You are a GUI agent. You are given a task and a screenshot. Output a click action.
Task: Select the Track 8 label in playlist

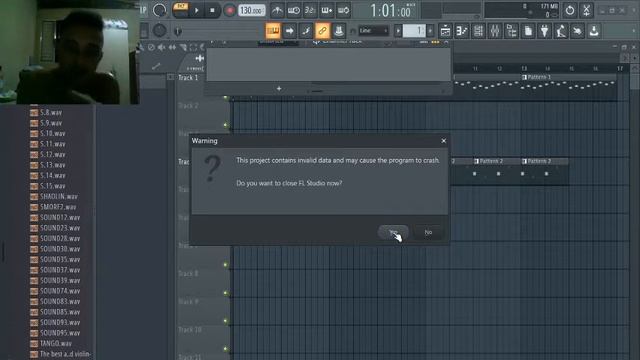click(188, 273)
